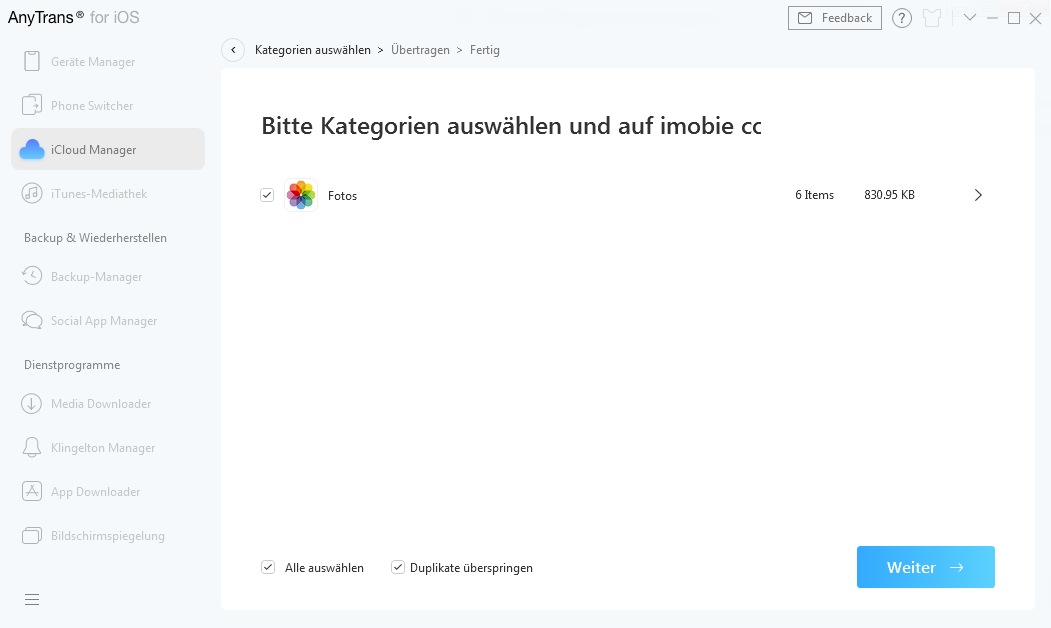Open the Feedback form
The image size is (1051, 628).
click(834, 17)
